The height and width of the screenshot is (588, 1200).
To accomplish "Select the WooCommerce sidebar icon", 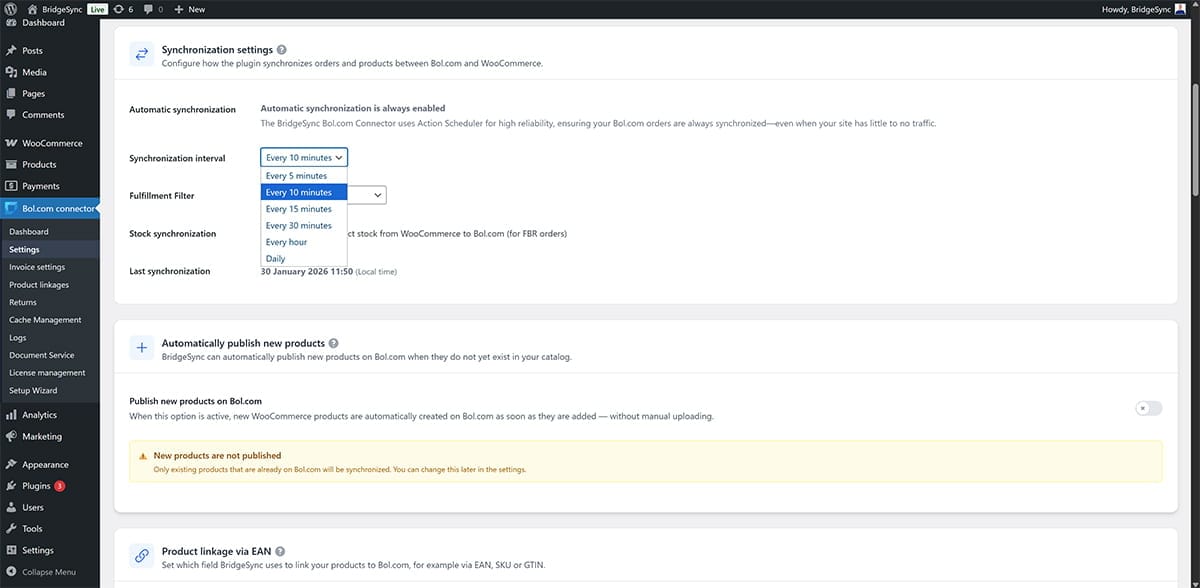I will click(x=13, y=143).
